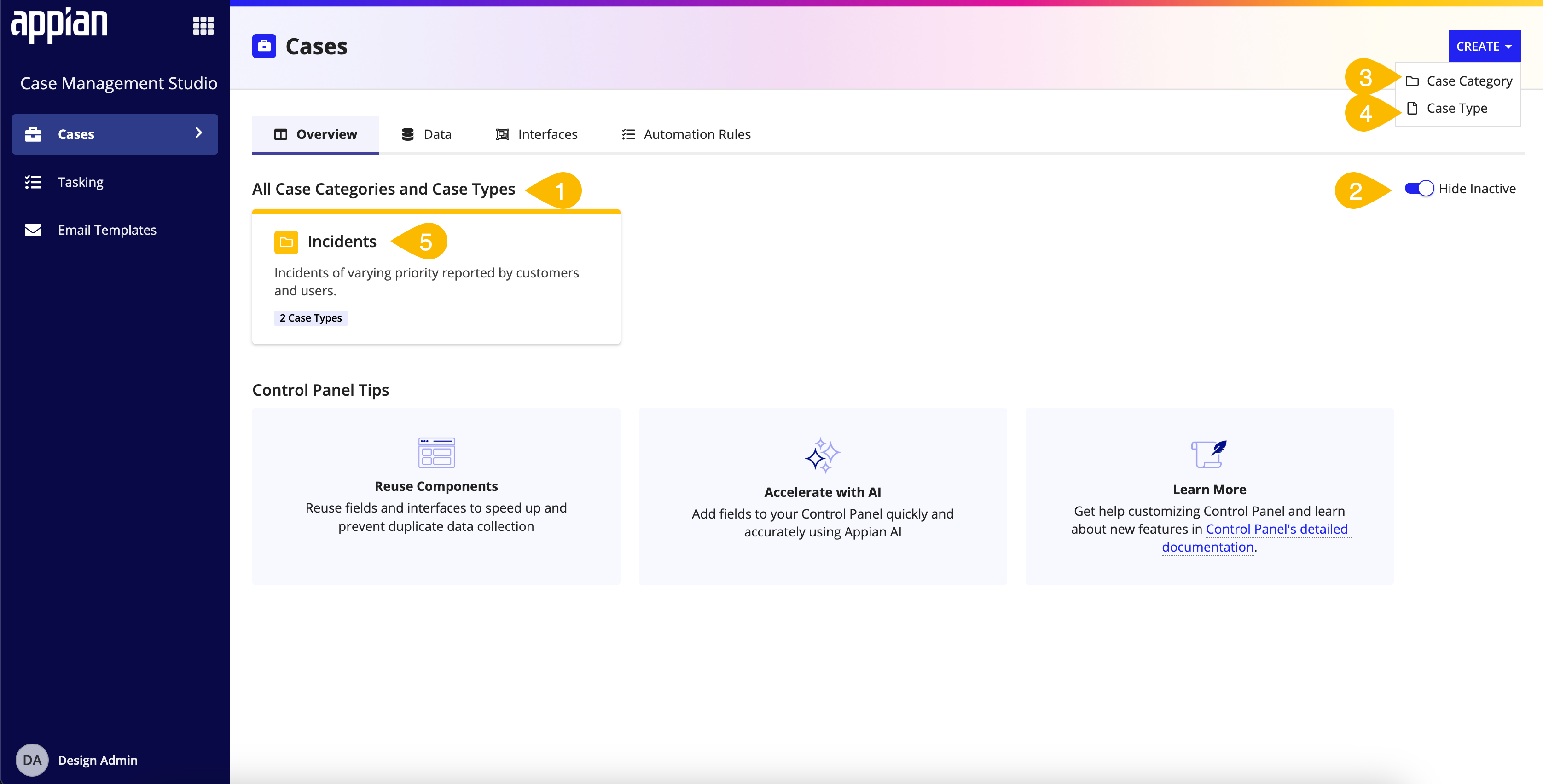Expand the Cases sidebar chevron
1543x784 pixels.
(x=199, y=133)
